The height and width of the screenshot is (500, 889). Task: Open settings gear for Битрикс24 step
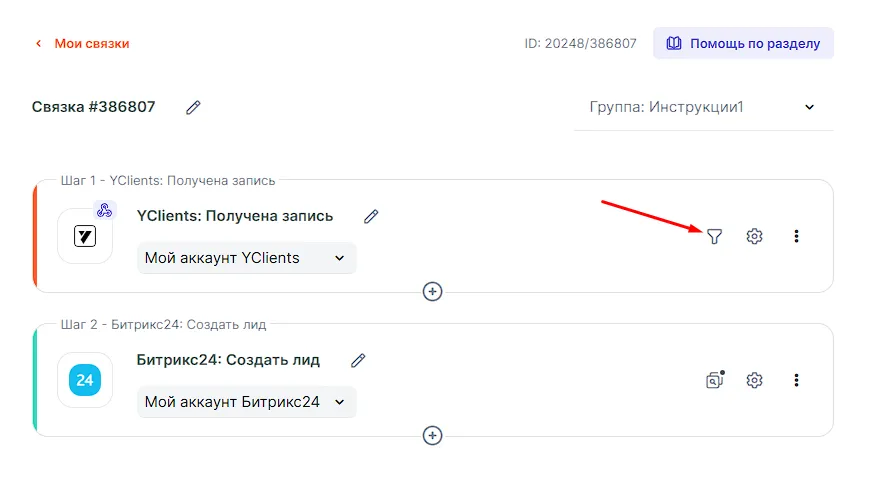[x=755, y=380]
